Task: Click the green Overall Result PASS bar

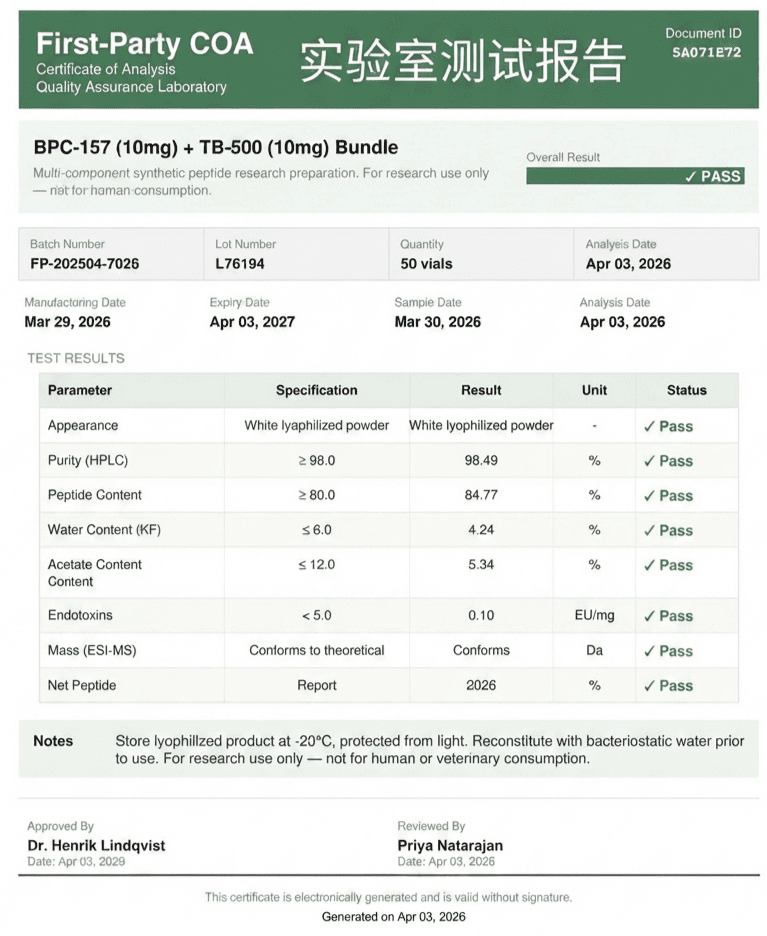Action: pos(635,176)
